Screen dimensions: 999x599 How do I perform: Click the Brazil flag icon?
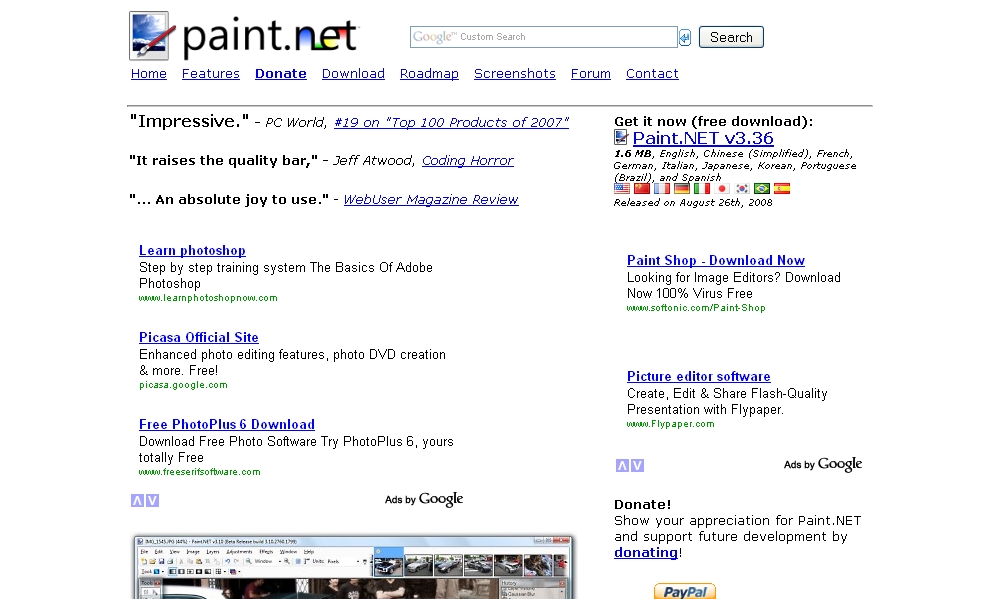click(x=762, y=189)
